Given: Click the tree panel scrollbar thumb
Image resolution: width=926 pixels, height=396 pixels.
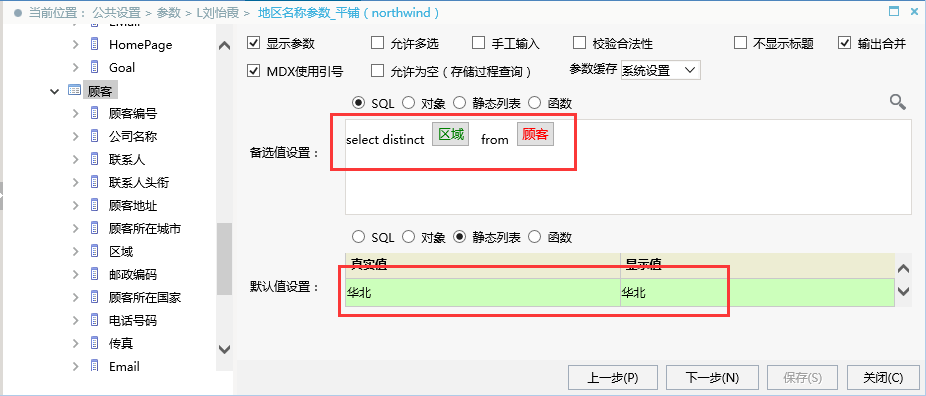Looking at the screenshot, I should pyautogui.click(x=224, y=258).
